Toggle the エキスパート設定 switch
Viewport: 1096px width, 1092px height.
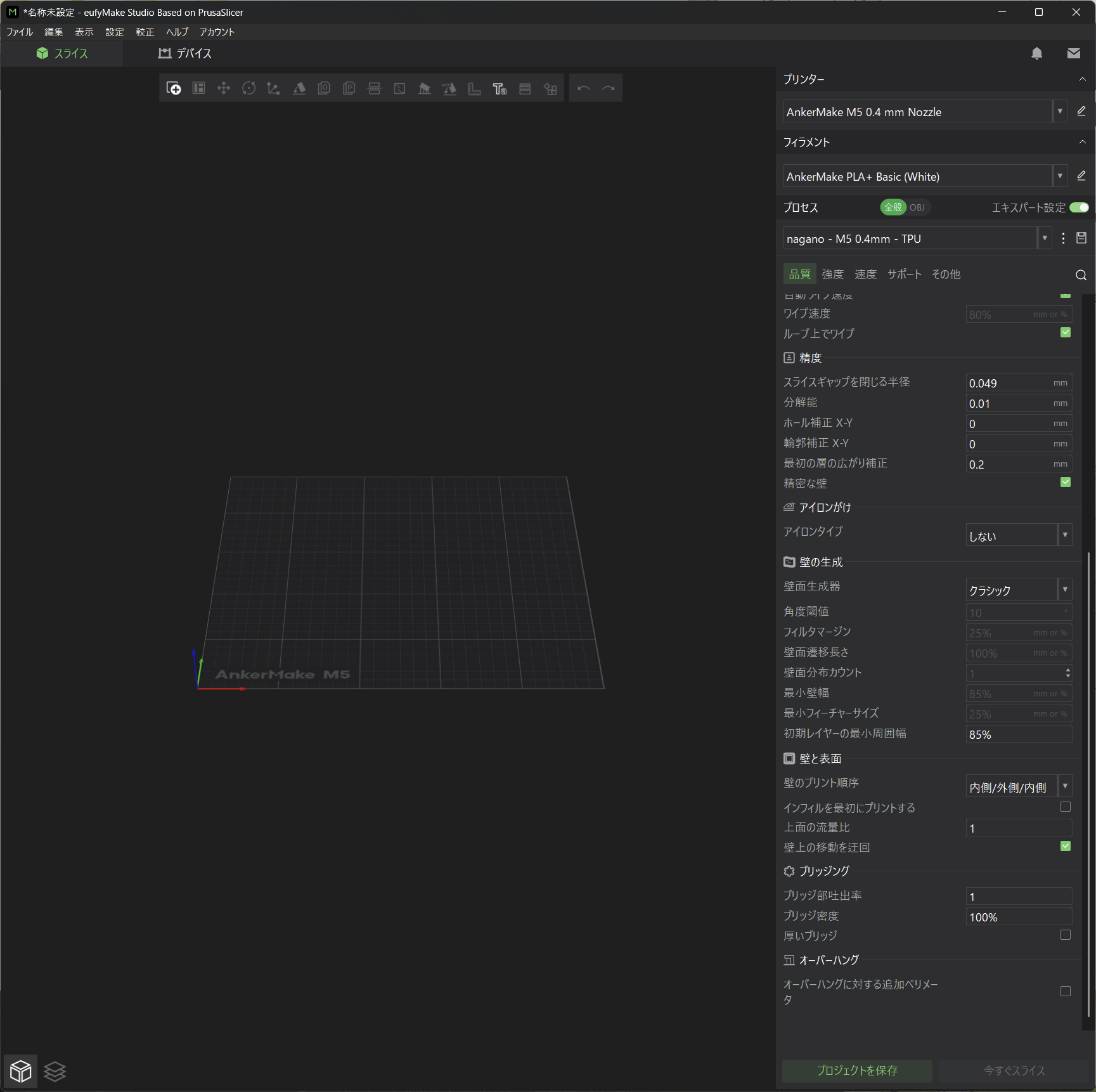tap(1078, 207)
